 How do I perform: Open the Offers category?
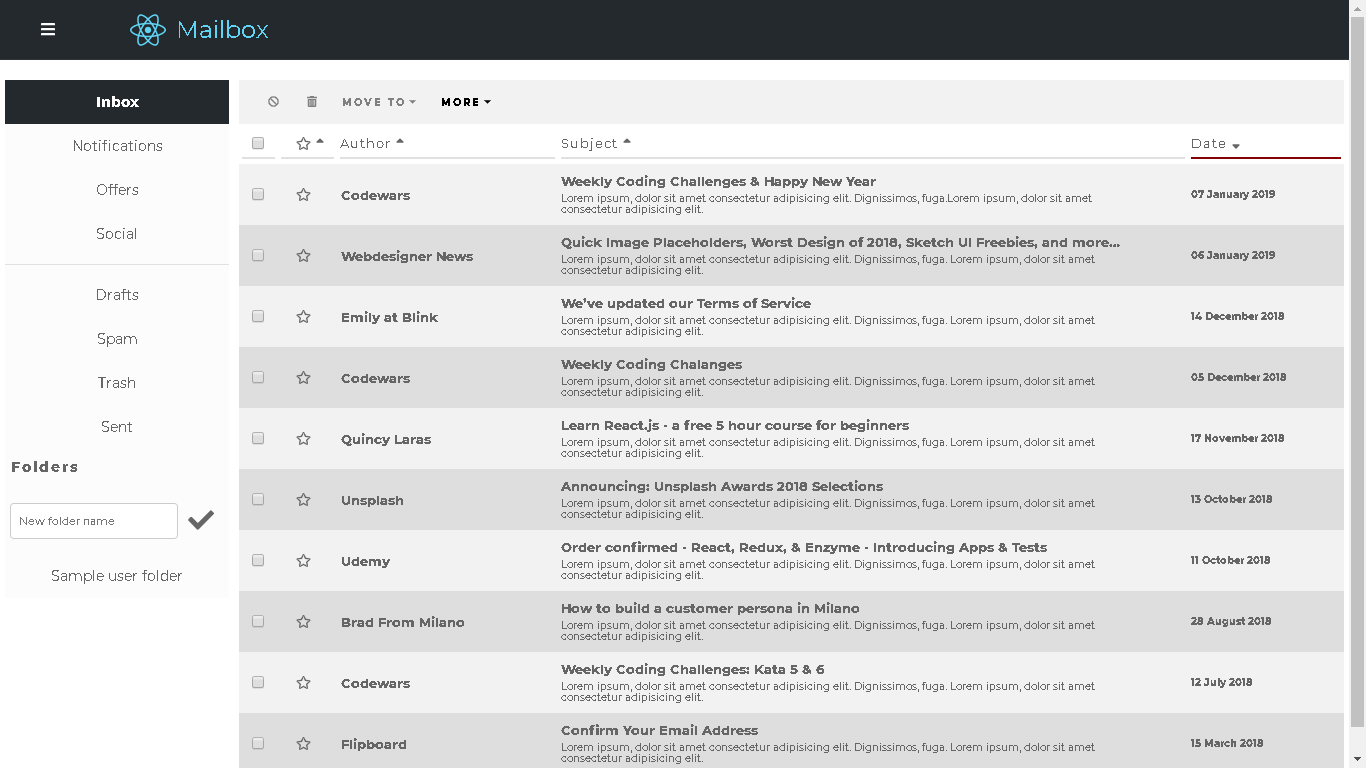[x=117, y=190]
